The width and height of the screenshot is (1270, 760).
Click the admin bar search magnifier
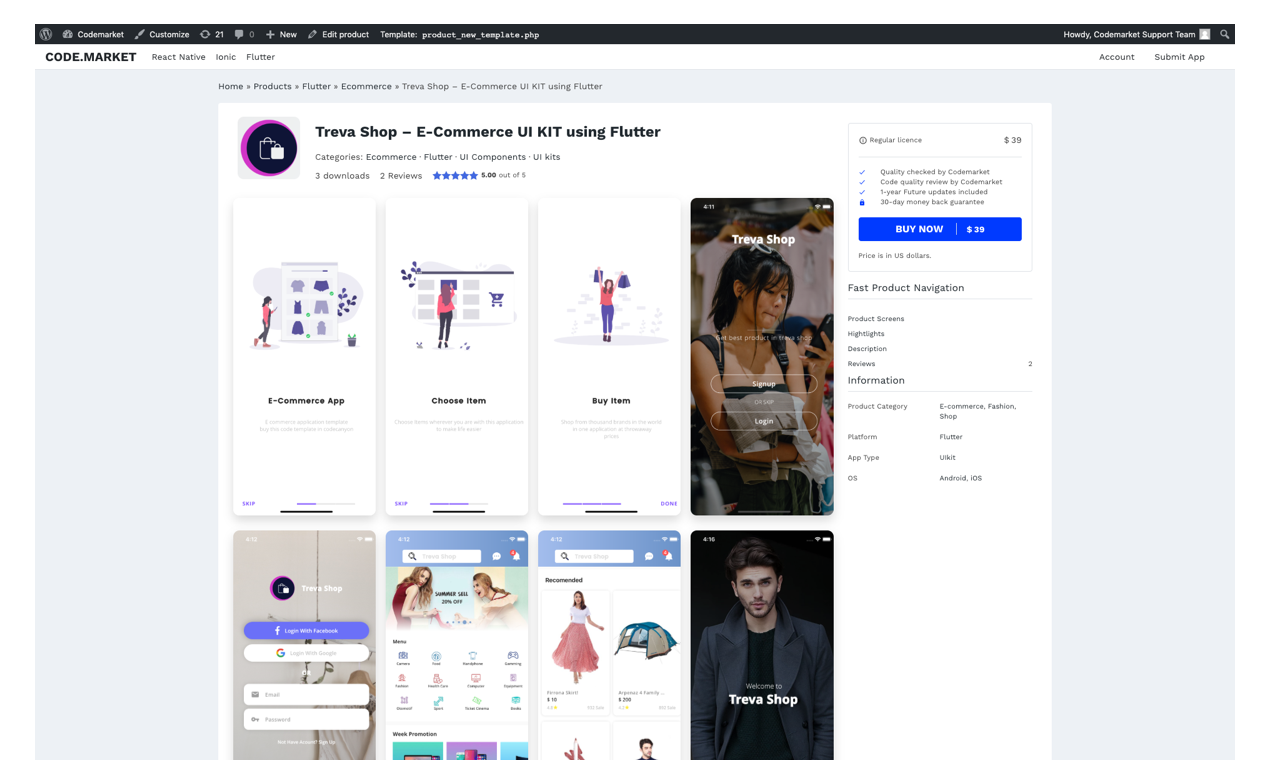1225,34
